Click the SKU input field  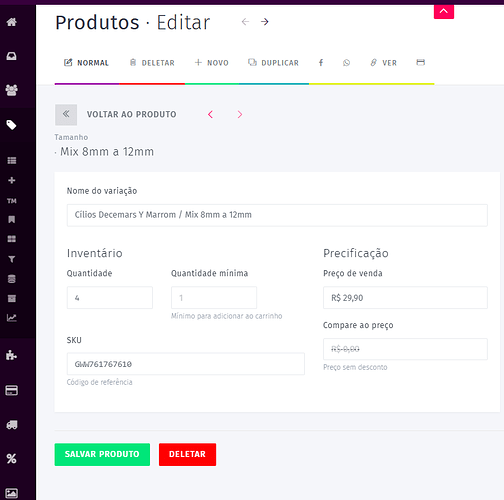click(186, 364)
